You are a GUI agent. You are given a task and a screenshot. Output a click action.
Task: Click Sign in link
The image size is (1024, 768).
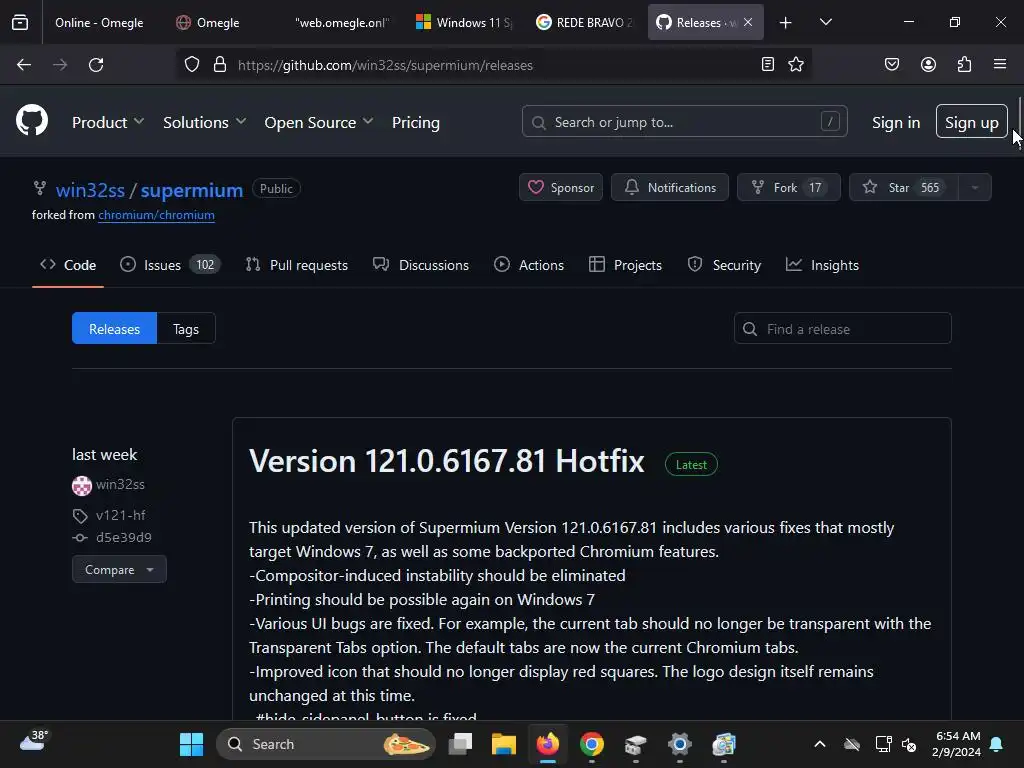coord(896,122)
